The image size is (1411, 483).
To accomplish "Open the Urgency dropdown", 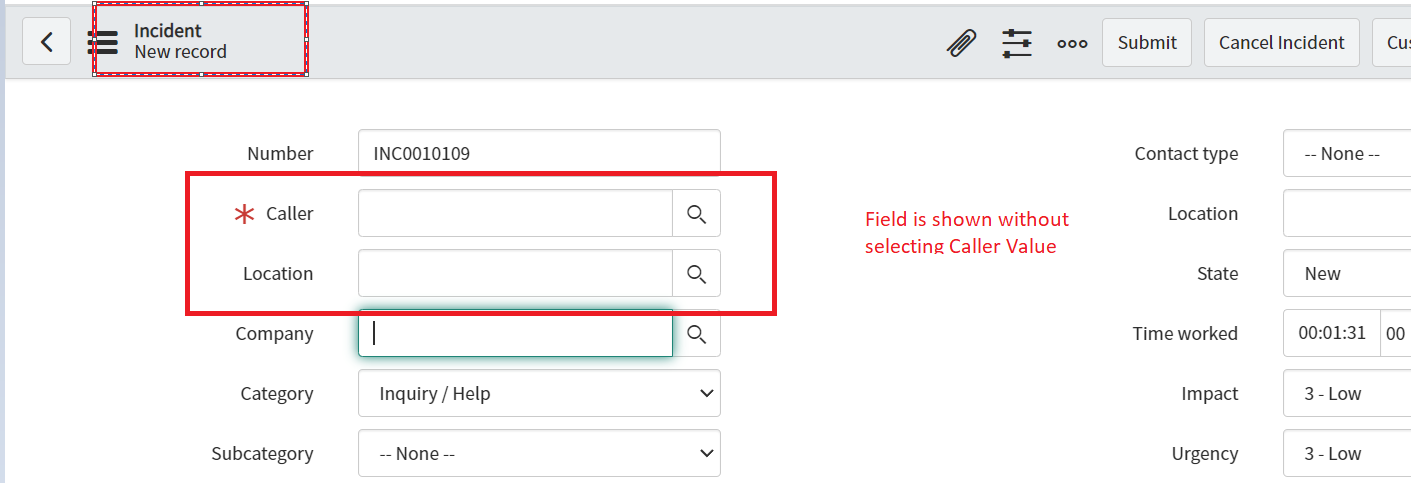I will 1347,453.
